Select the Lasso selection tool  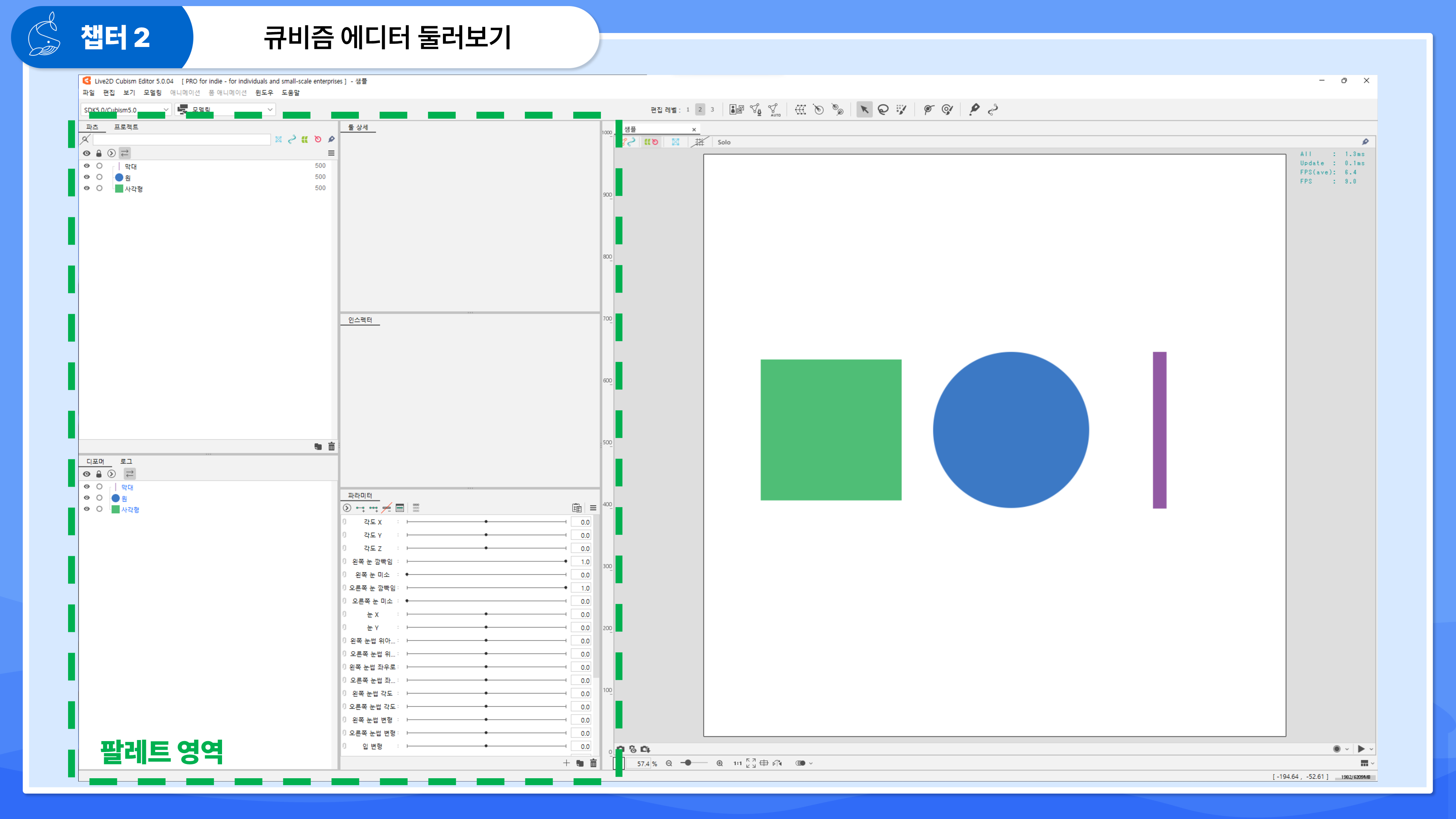[x=883, y=110]
